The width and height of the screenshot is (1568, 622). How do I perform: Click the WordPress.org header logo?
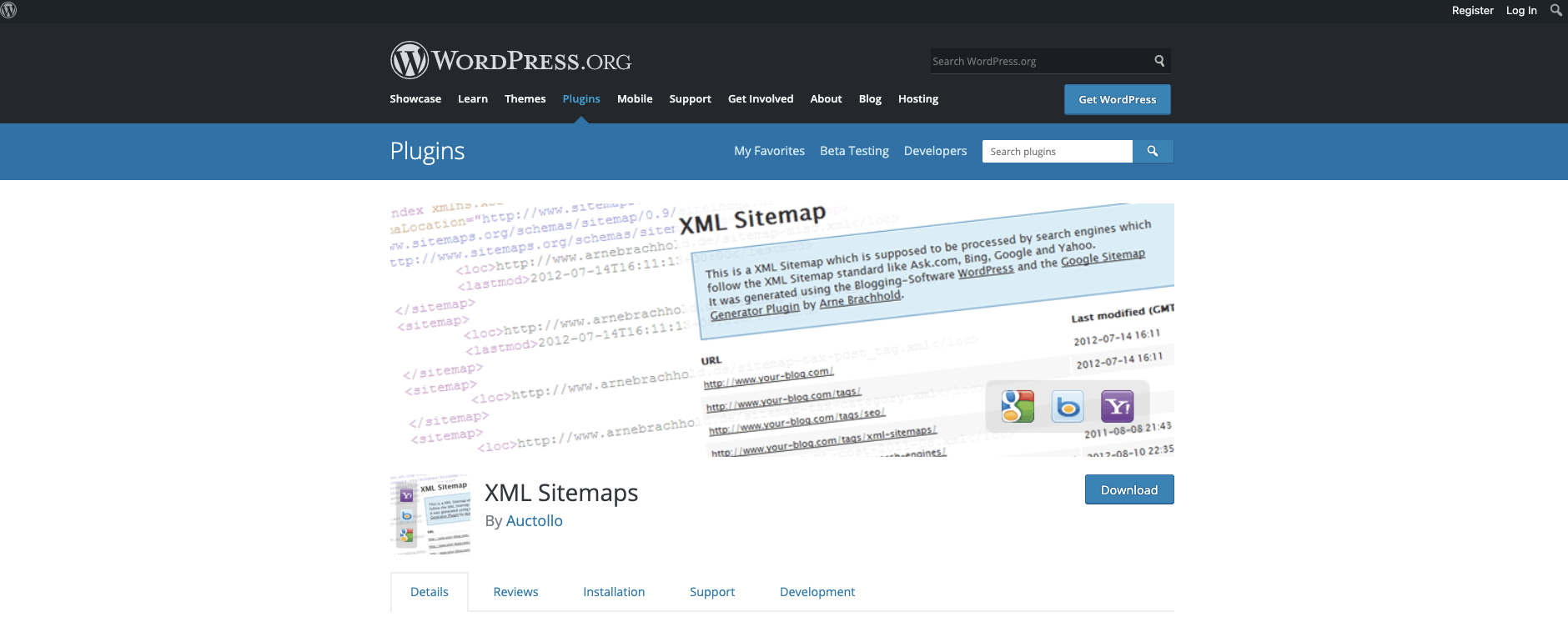coord(510,61)
